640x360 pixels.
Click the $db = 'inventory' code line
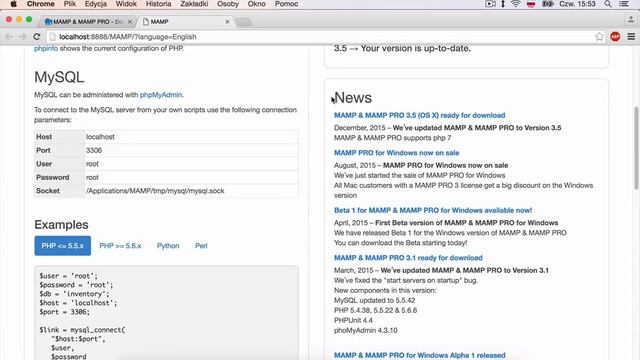coord(74,294)
